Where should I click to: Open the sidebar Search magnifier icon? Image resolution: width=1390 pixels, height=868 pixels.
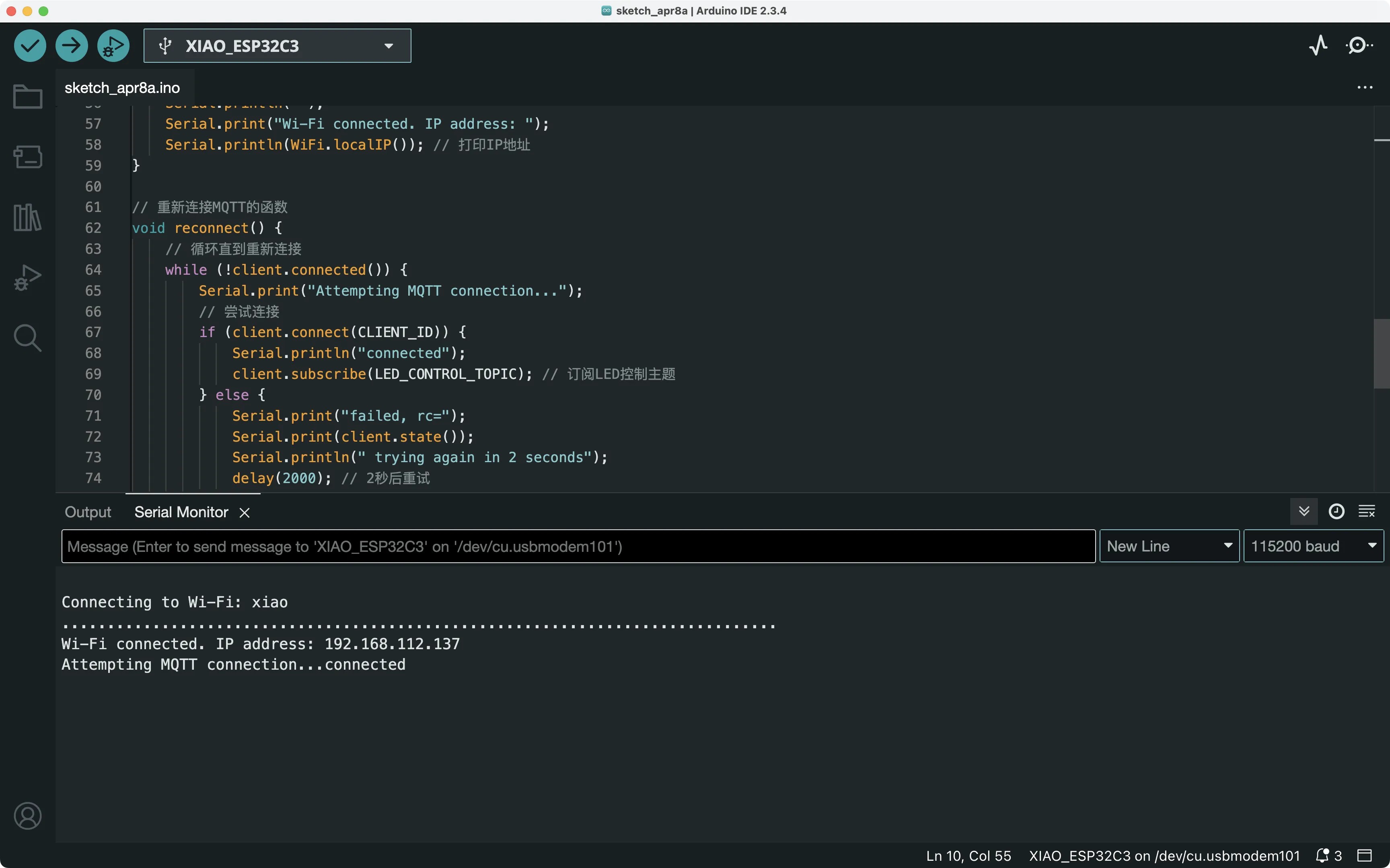pyautogui.click(x=27, y=338)
